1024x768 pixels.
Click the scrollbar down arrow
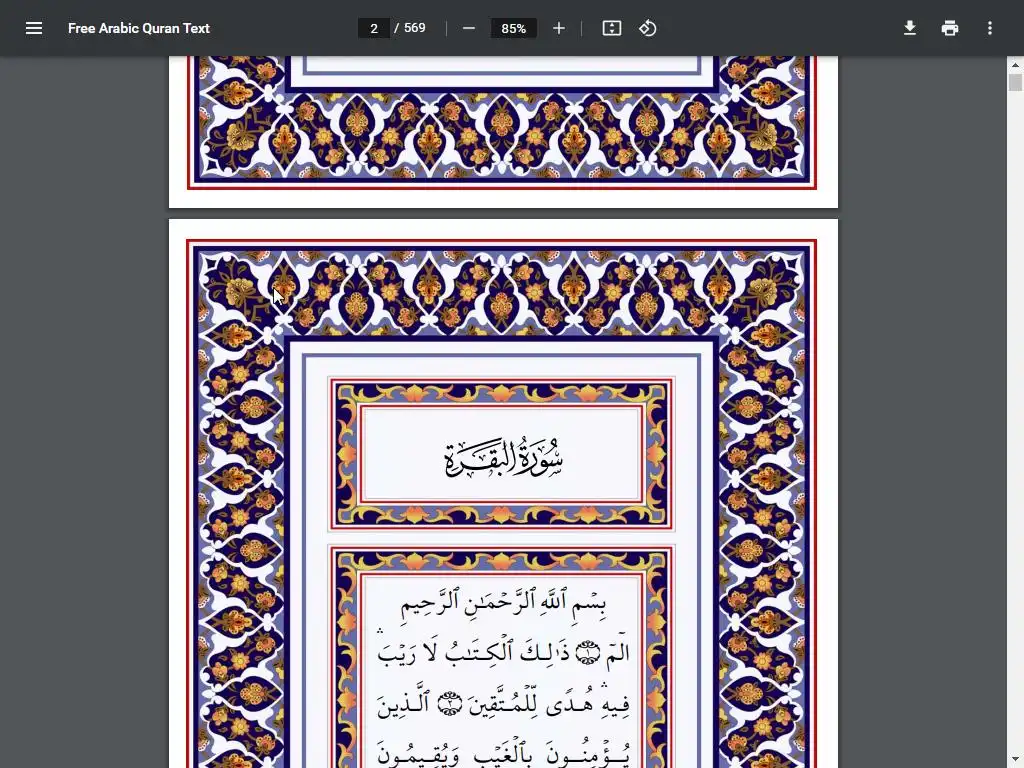click(x=1015, y=760)
